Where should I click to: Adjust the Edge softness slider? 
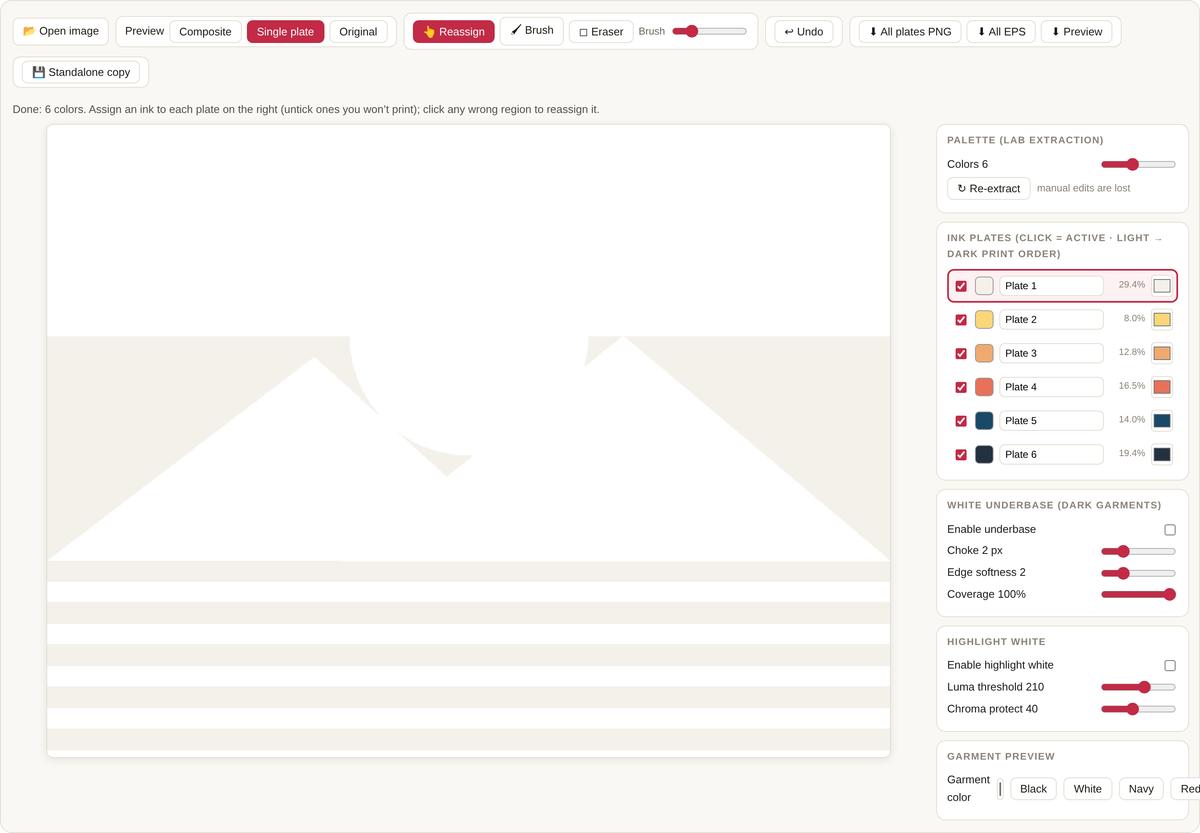point(1138,573)
